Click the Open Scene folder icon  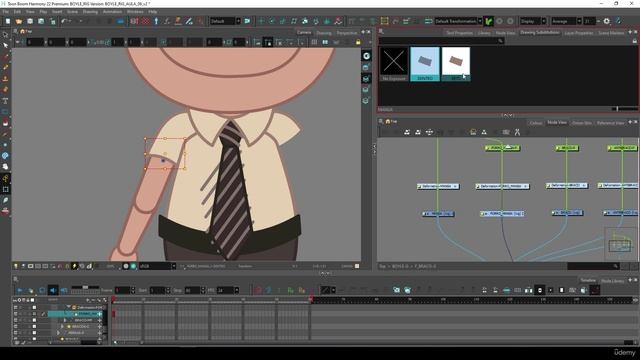click(19, 21)
